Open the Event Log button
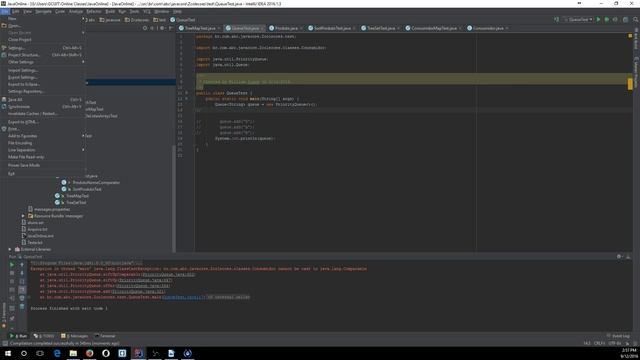 [618, 336]
